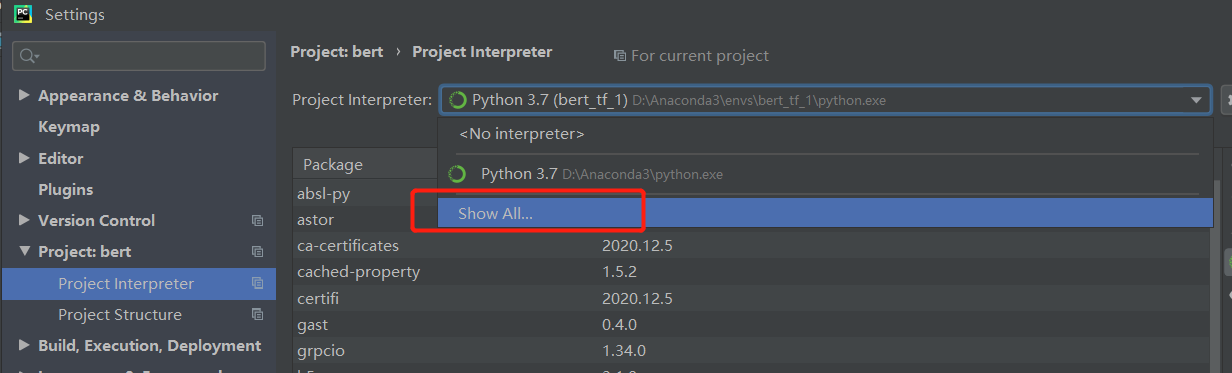This screenshot has width=1232, height=373.
Task: Expand Build, Execution, Deployment section
Action: click(x=24, y=346)
